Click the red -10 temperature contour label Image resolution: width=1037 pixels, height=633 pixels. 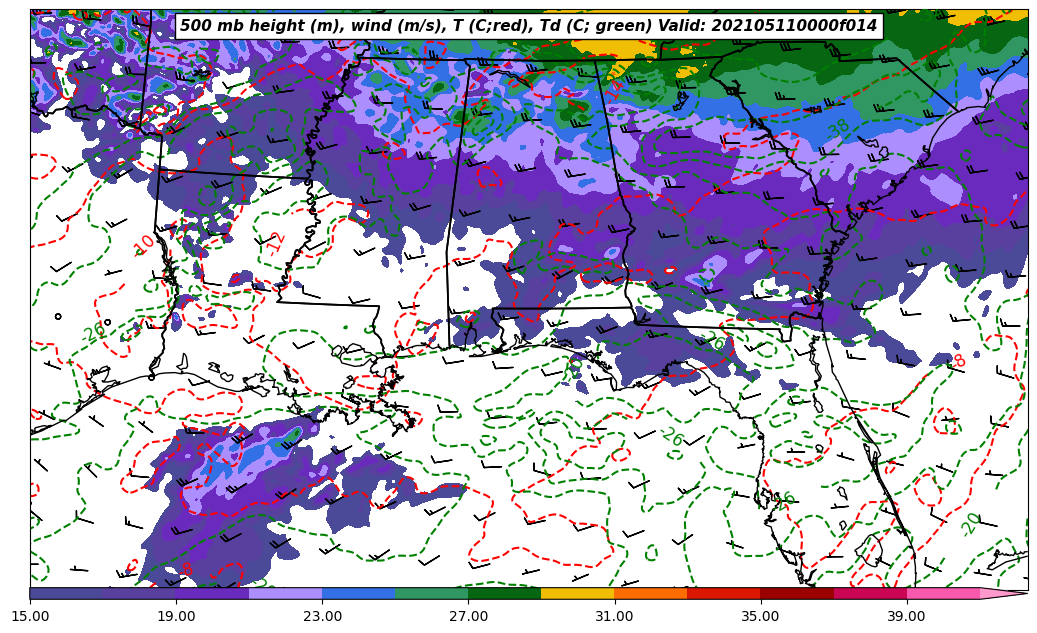coord(145,243)
